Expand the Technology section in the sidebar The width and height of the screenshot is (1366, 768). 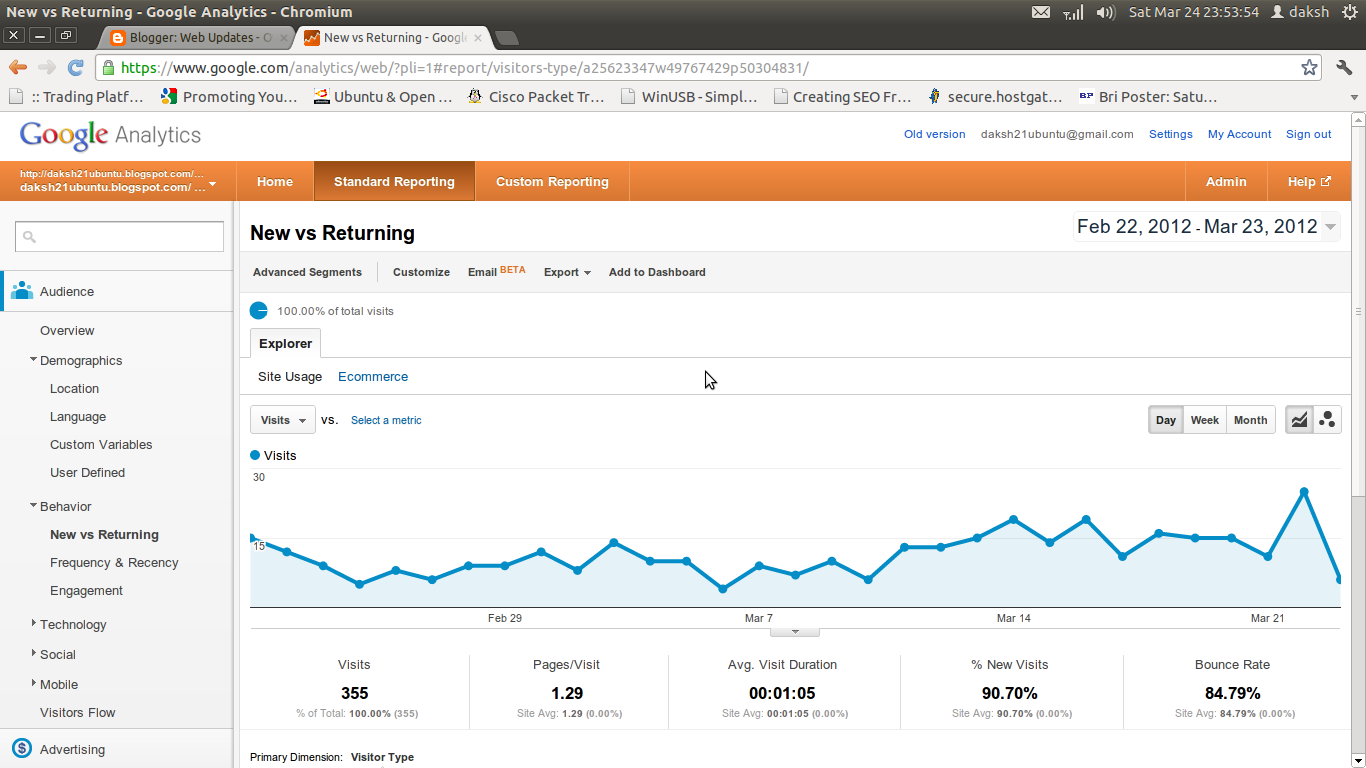72,624
